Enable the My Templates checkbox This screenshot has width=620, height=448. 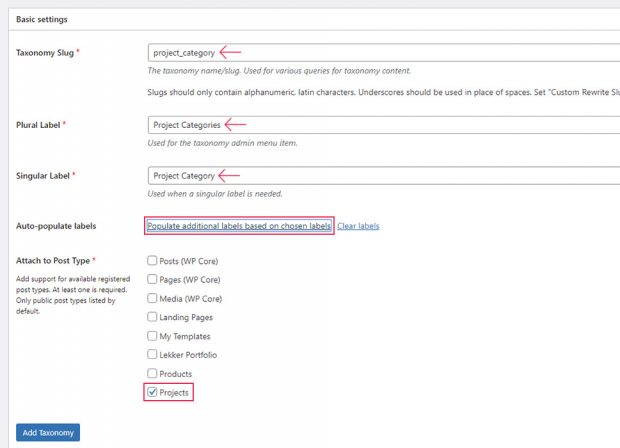pos(152,337)
